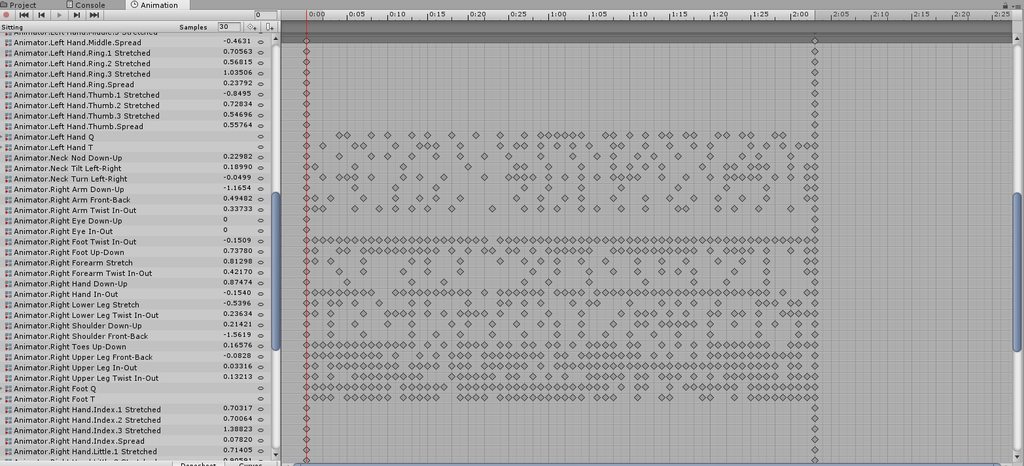1024x466 pixels.
Task: Go to next keyframe
Action: pos(77,15)
